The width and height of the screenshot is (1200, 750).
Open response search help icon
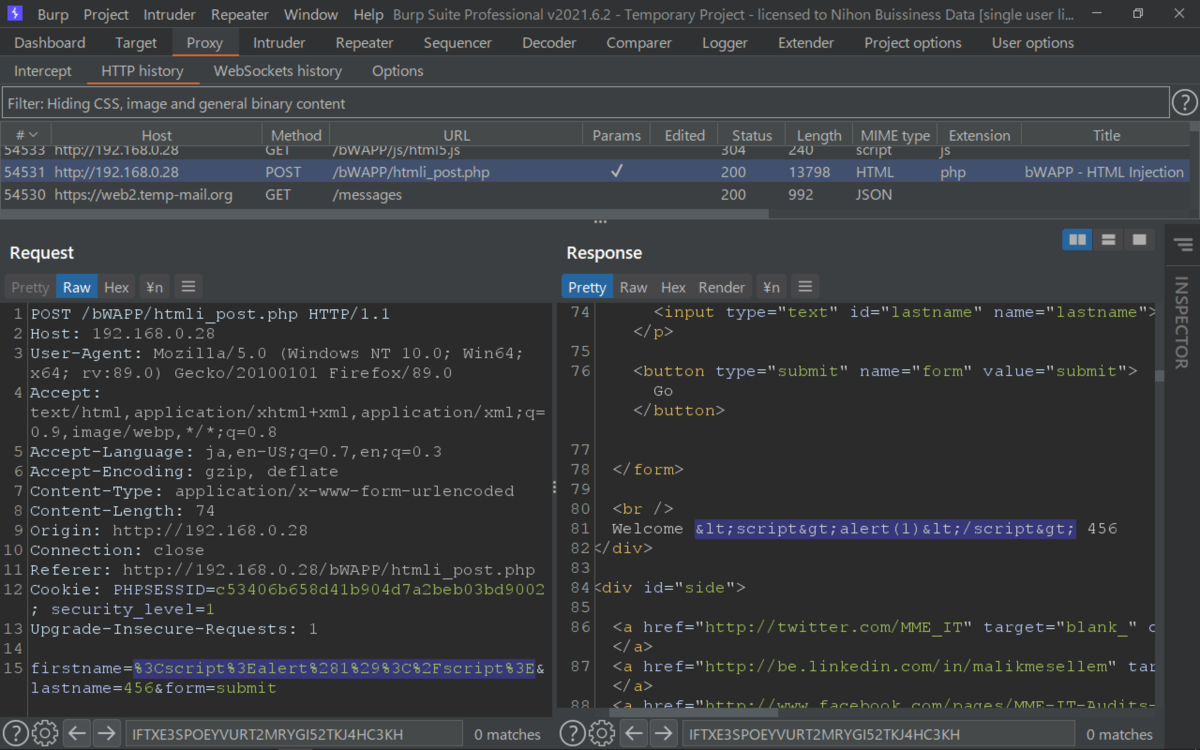click(572, 734)
